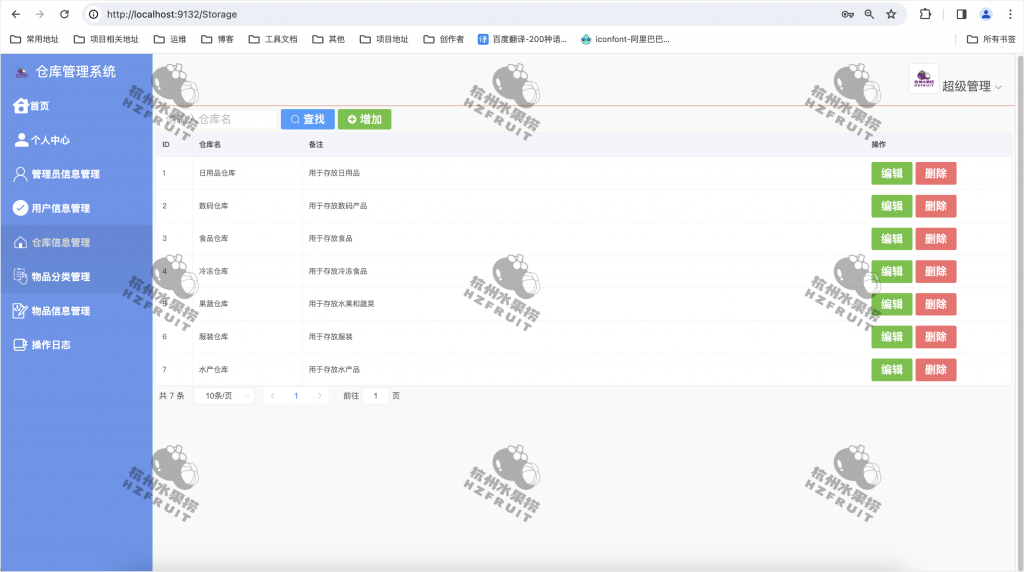Open the iconfont-阿里巴巴 bookmark
Viewport: 1024px width, 572px height.
click(625, 39)
